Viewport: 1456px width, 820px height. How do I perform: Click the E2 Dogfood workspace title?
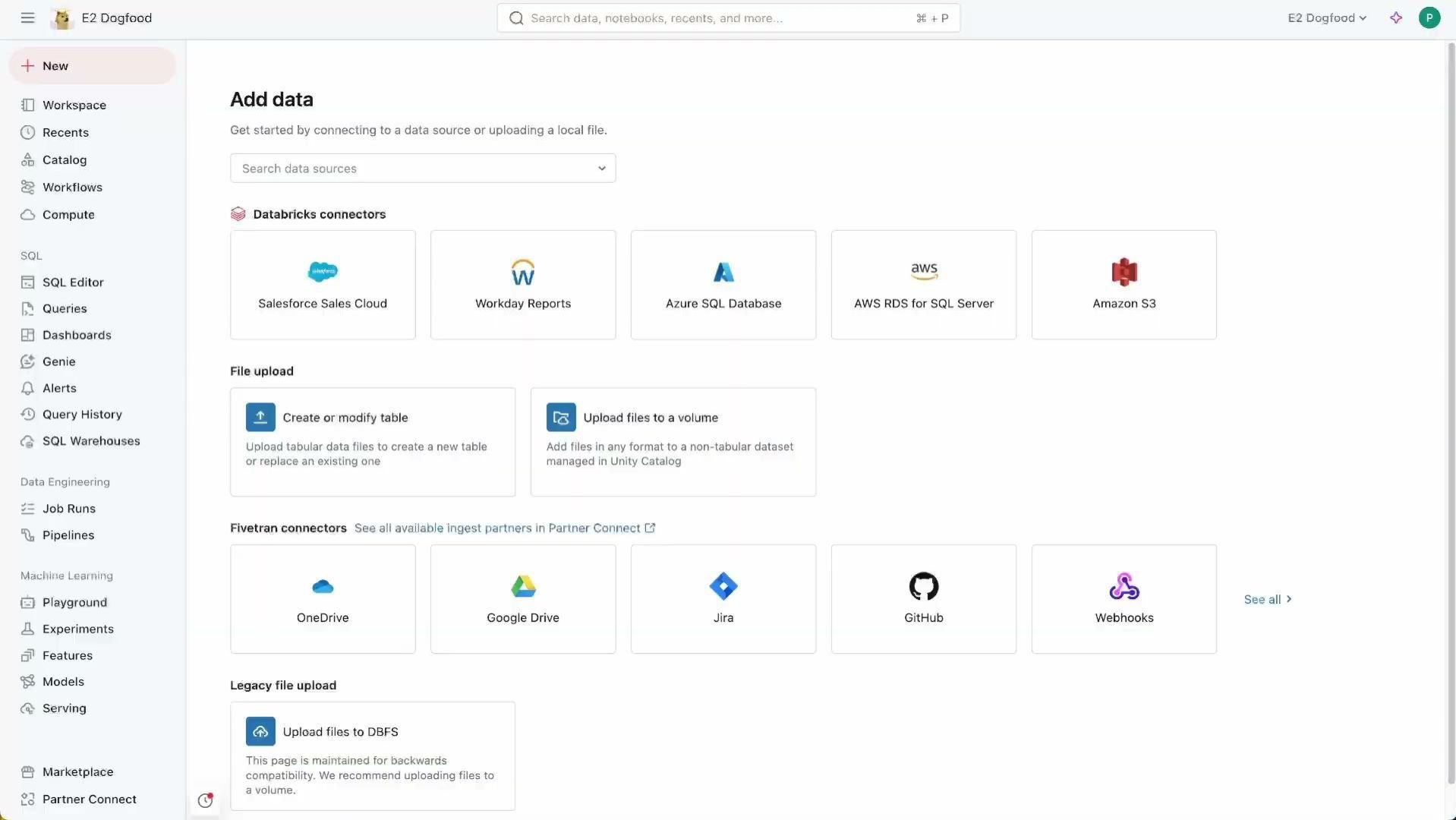click(x=116, y=18)
